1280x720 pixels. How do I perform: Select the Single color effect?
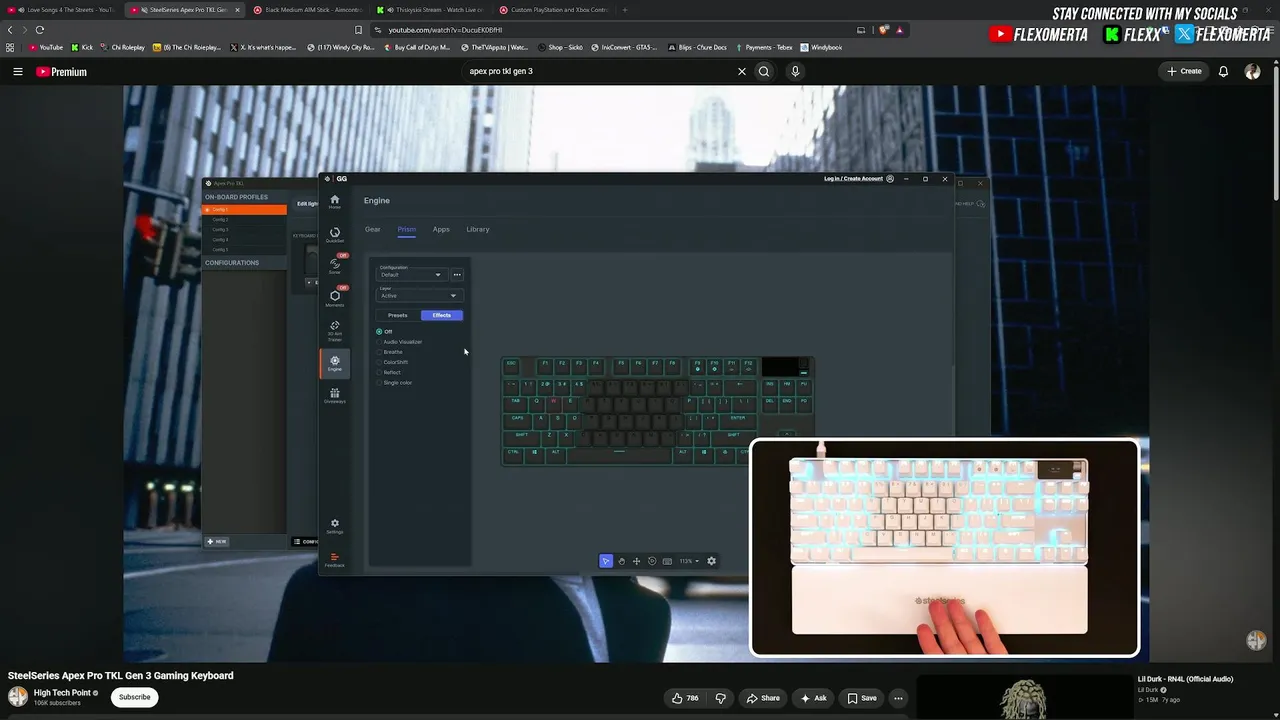coord(395,383)
